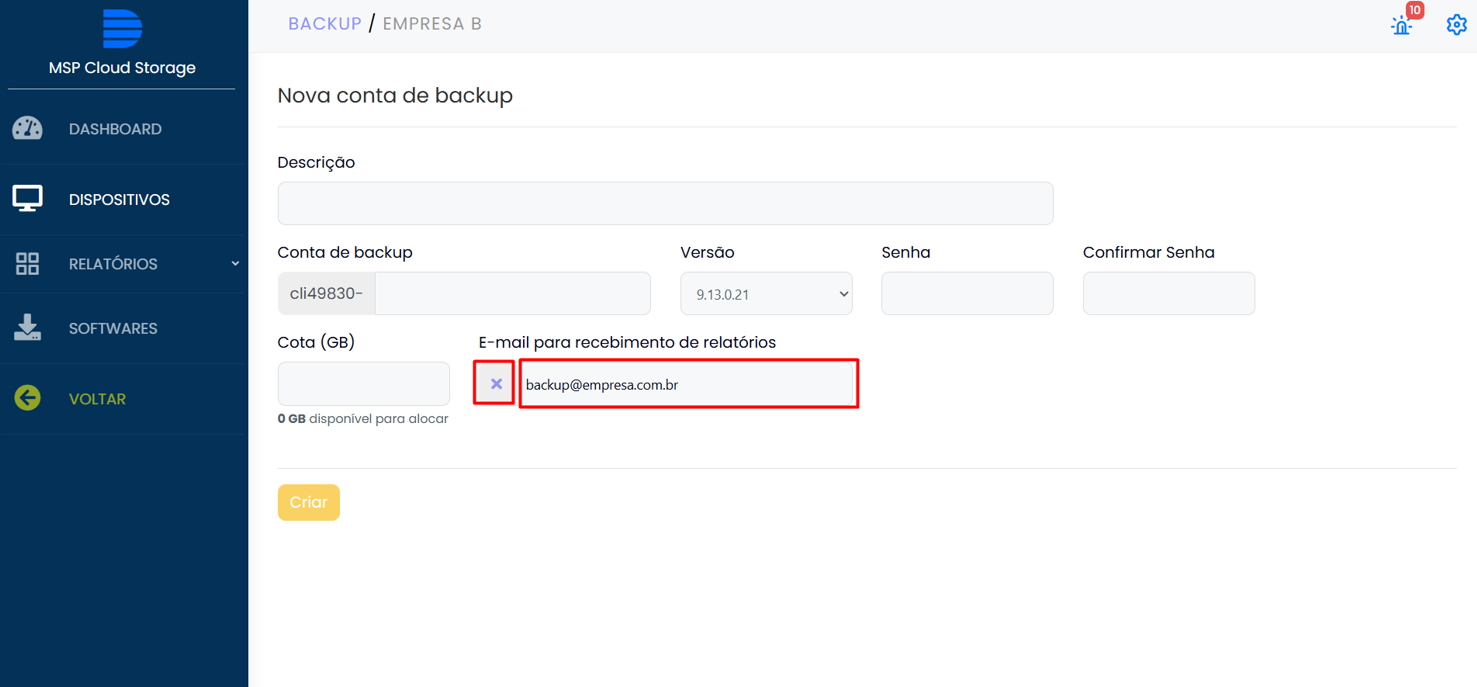Click the green Voltar arrow icon
The image size is (1477, 687).
[x=28, y=398]
